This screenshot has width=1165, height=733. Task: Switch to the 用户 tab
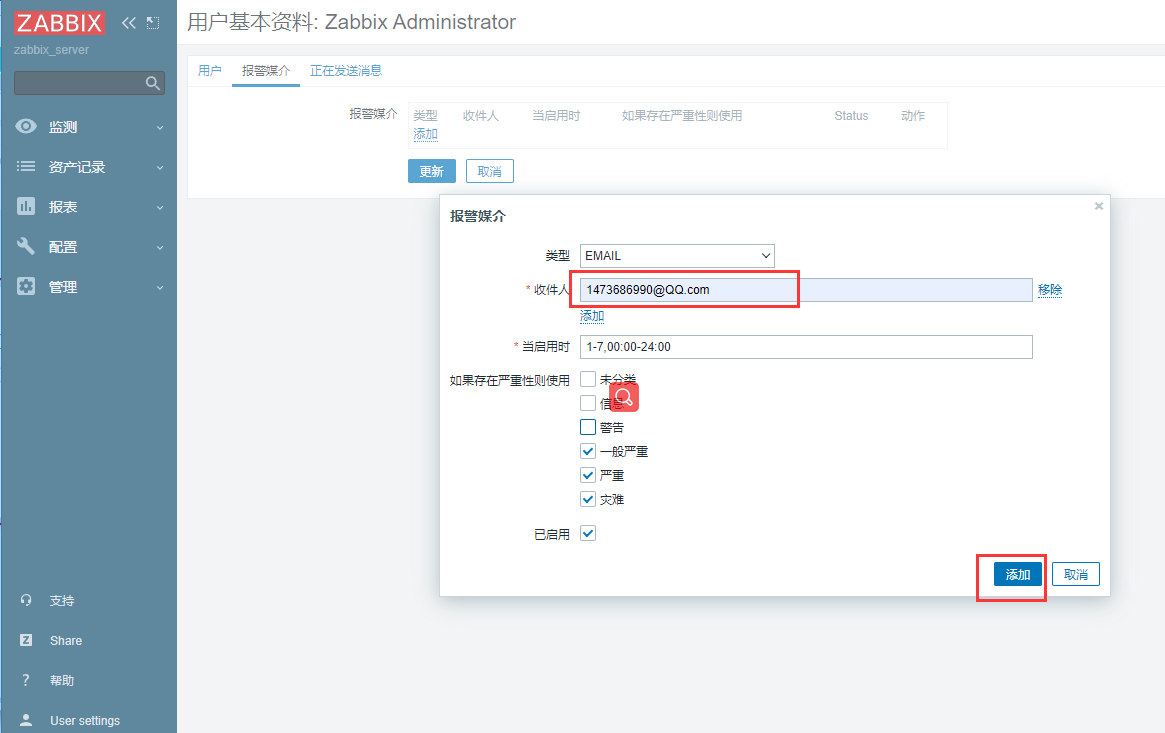pyautogui.click(x=210, y=70)
